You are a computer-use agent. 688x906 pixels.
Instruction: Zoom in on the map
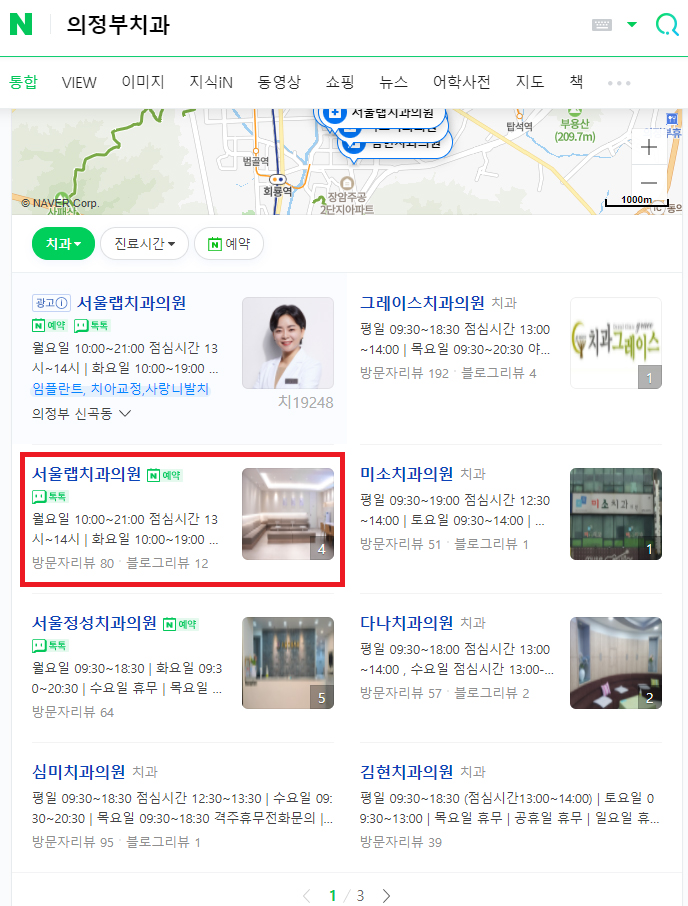(x=649, y=147)
